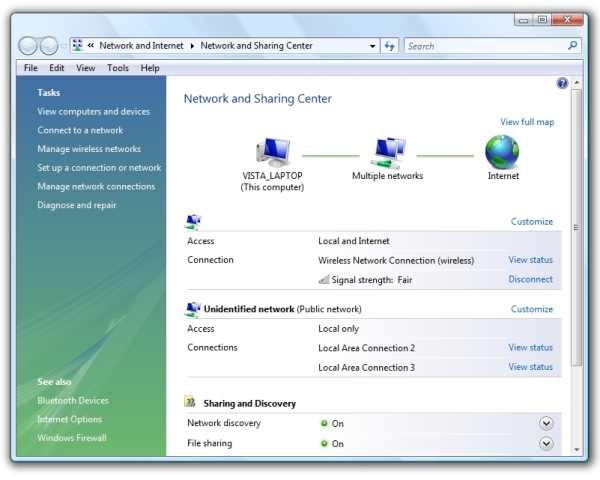
Task: Click Disconnect for the wireless connection
Action: point(530,279)
